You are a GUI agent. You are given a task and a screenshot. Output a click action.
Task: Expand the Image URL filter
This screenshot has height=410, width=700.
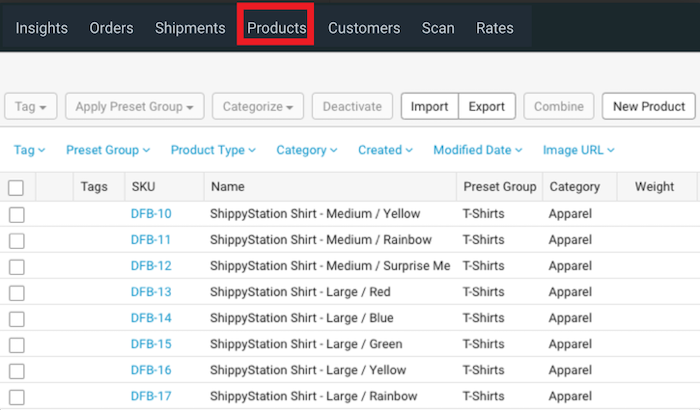pos(578,150)
